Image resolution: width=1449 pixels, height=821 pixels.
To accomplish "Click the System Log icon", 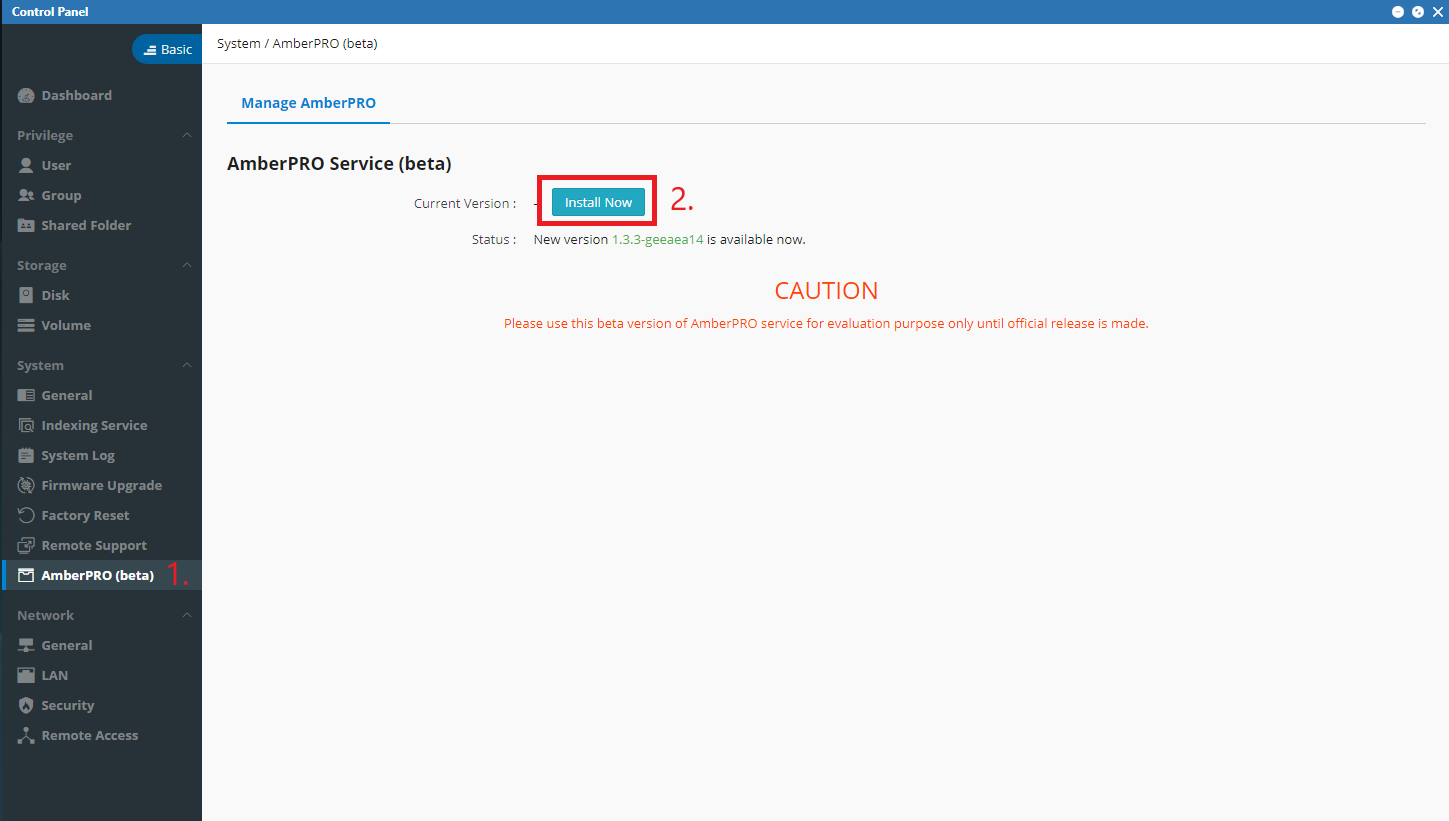I will (x=26, y=456).
